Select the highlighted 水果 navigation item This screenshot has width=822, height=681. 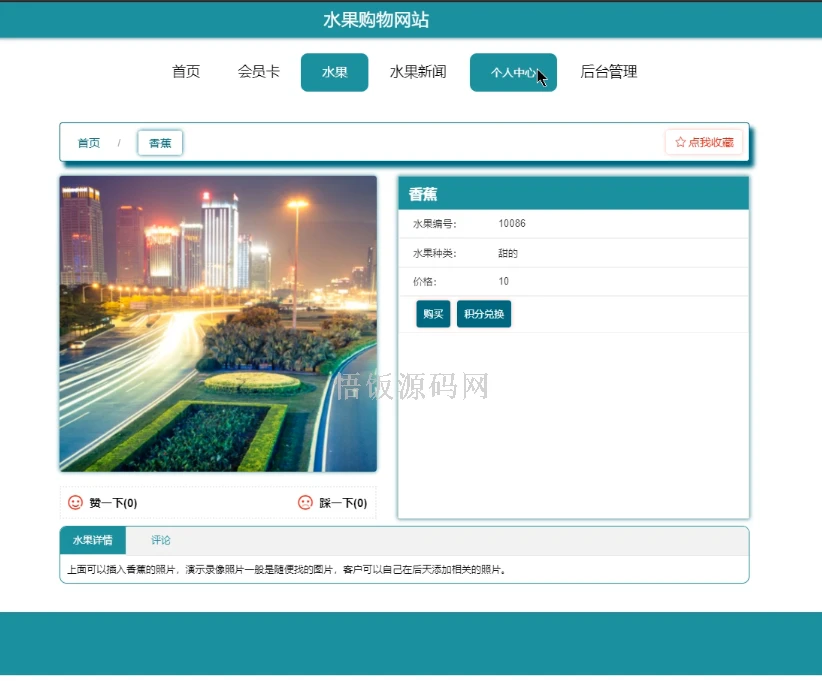[334, 71]
